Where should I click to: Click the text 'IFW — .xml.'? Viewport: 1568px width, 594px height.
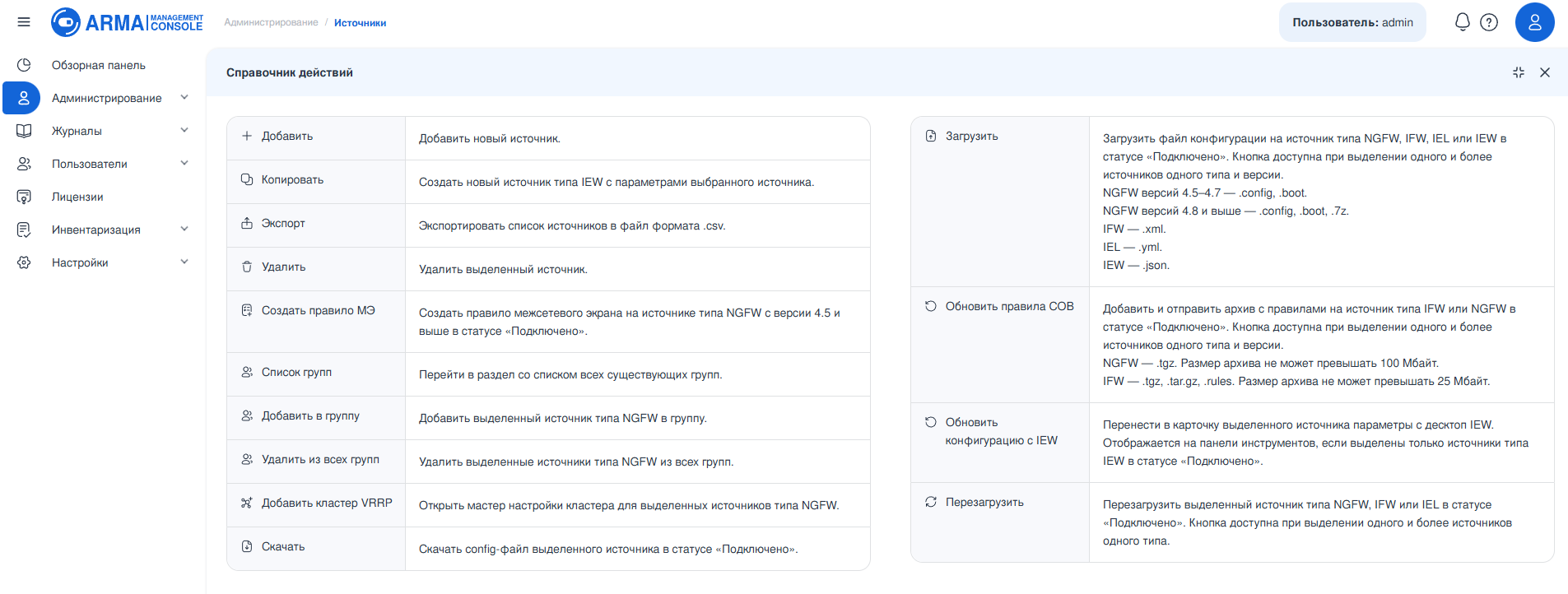click(1134, 229)
